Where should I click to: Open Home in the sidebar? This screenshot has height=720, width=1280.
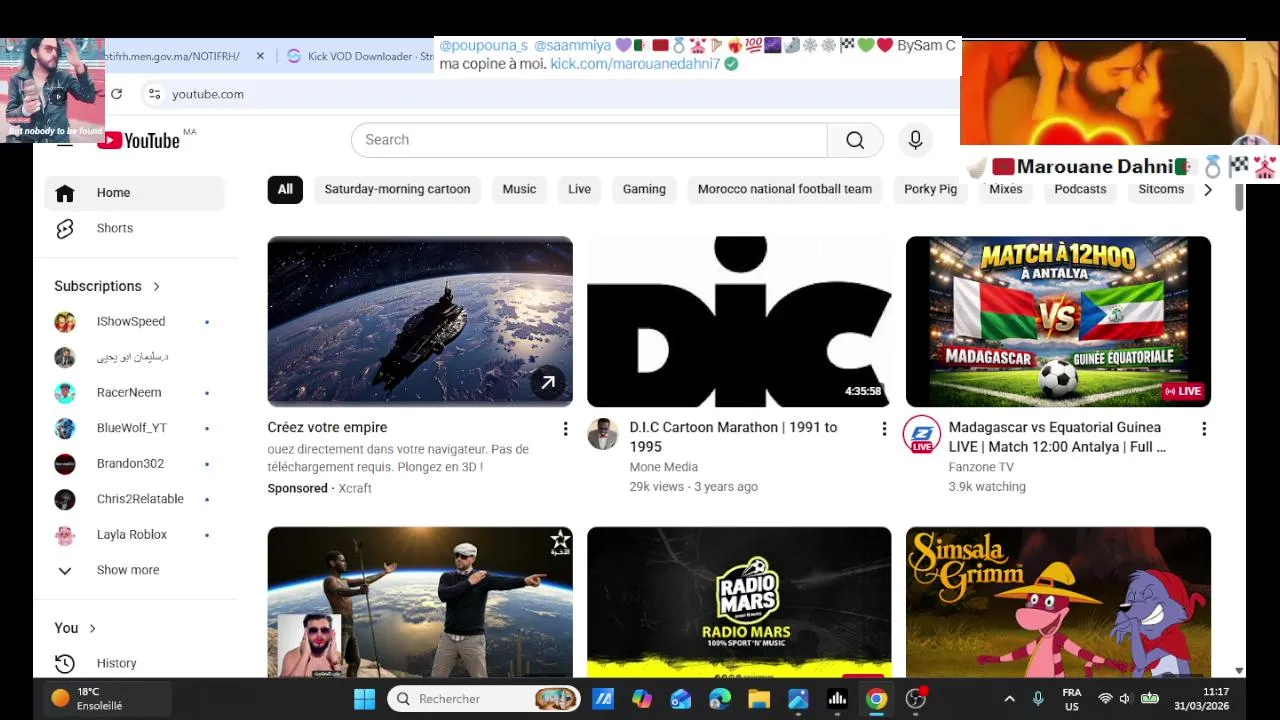pos(134,193)
